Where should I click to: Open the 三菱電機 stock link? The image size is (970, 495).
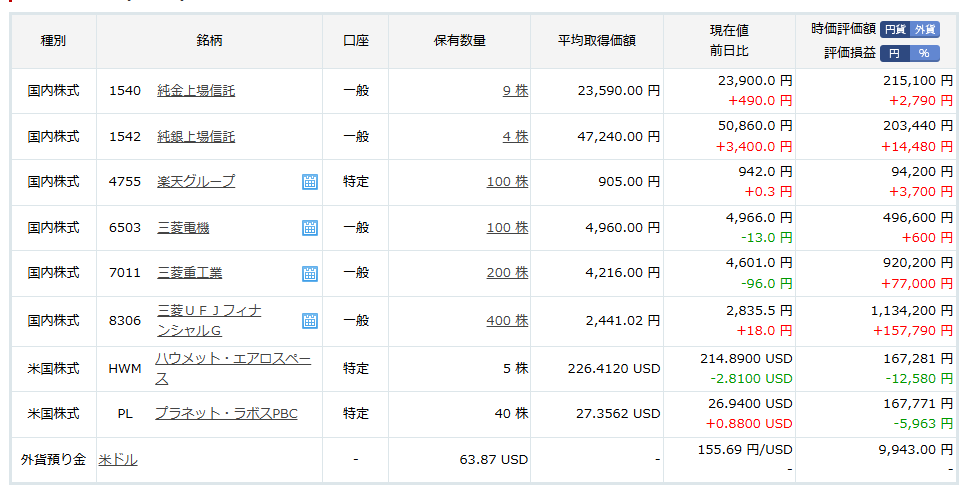(x=183, y=228)
